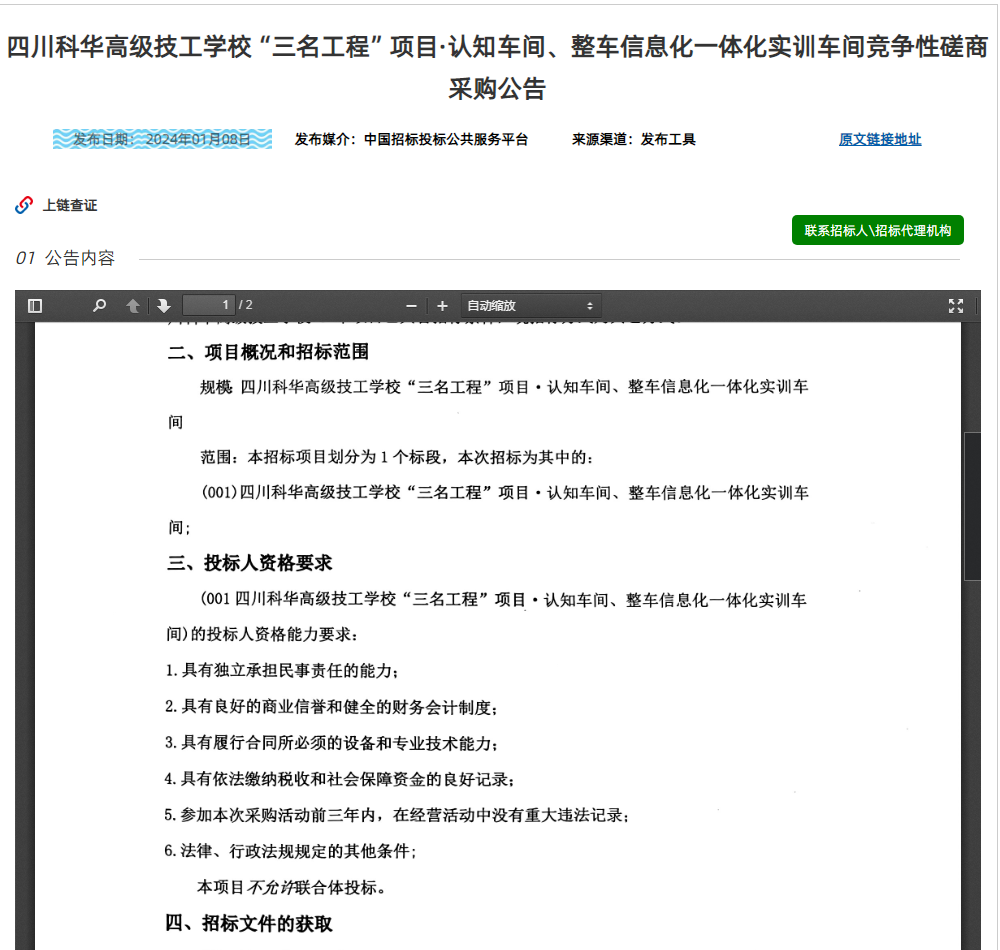The width and height of the screenshot is (1000, 950).
Task: Click the blockchain verification link icon
Action: click(x=24, y=205)
